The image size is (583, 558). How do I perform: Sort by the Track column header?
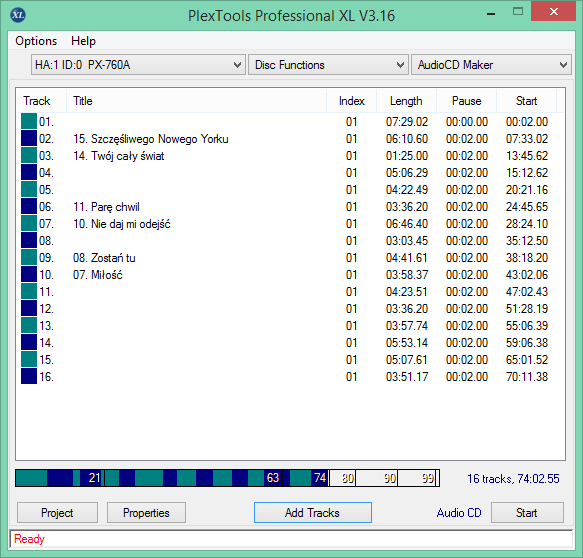tap(41, 101)
